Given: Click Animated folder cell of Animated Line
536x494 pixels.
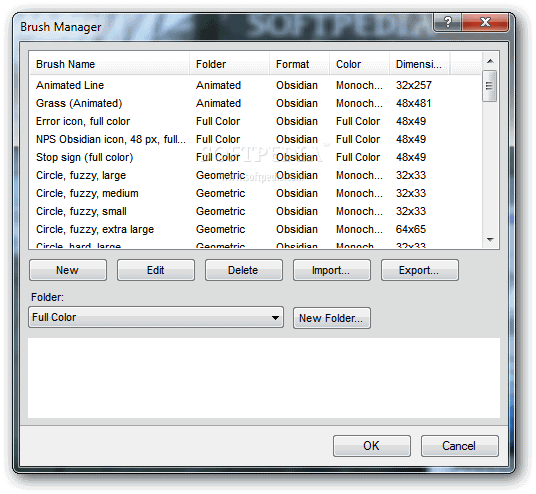Looking at the screenshot, I should pyautogui.click(x=218, y=85).
